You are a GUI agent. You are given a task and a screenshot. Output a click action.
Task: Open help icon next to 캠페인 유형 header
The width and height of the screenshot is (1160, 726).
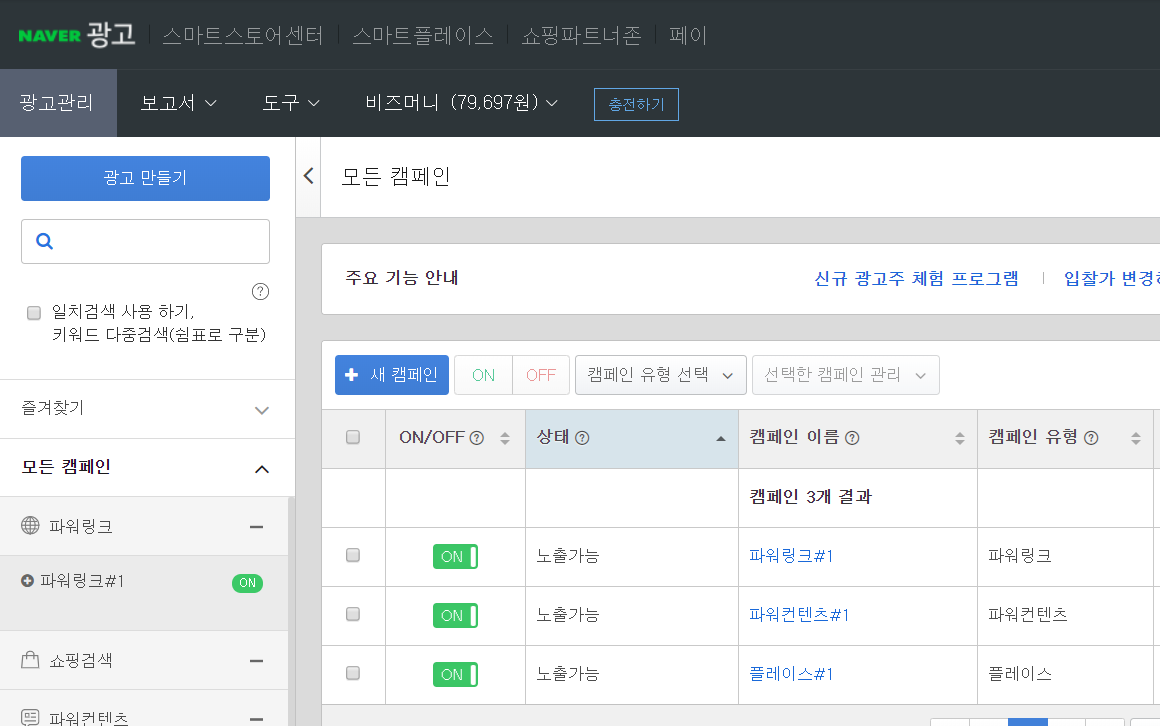pos(1091,438)
